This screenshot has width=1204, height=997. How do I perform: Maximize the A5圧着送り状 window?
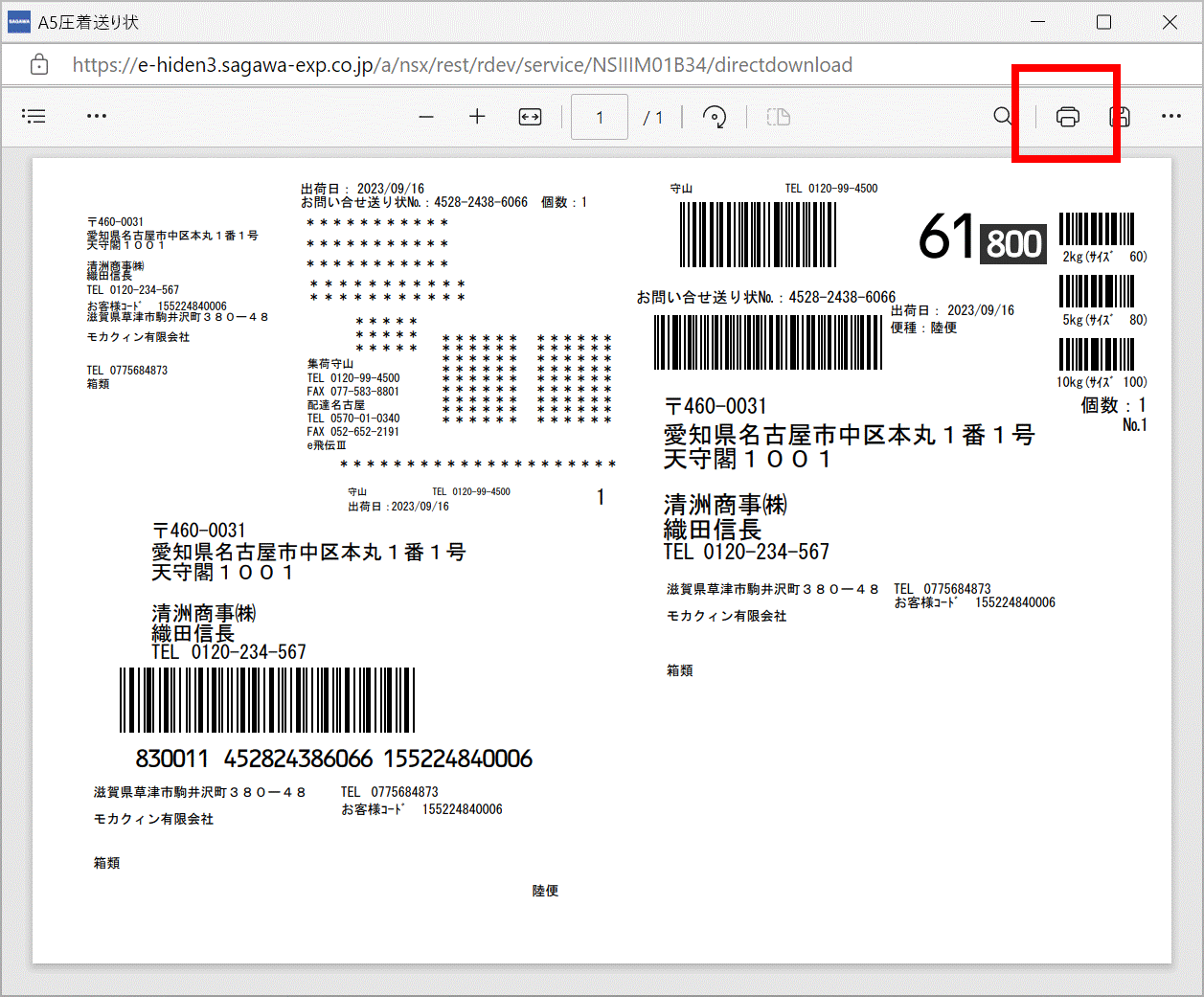pyautogui.click(x=1103, y=22)
